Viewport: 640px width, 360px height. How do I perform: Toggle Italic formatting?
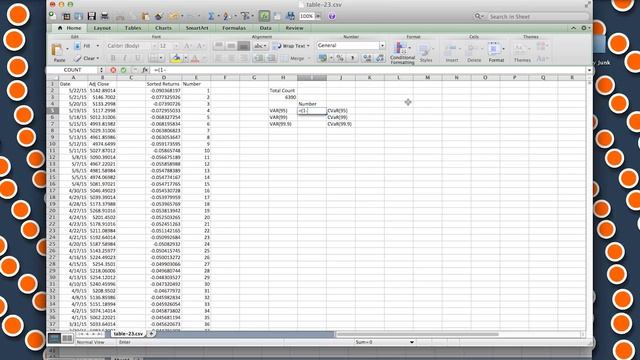pos(125,58)
